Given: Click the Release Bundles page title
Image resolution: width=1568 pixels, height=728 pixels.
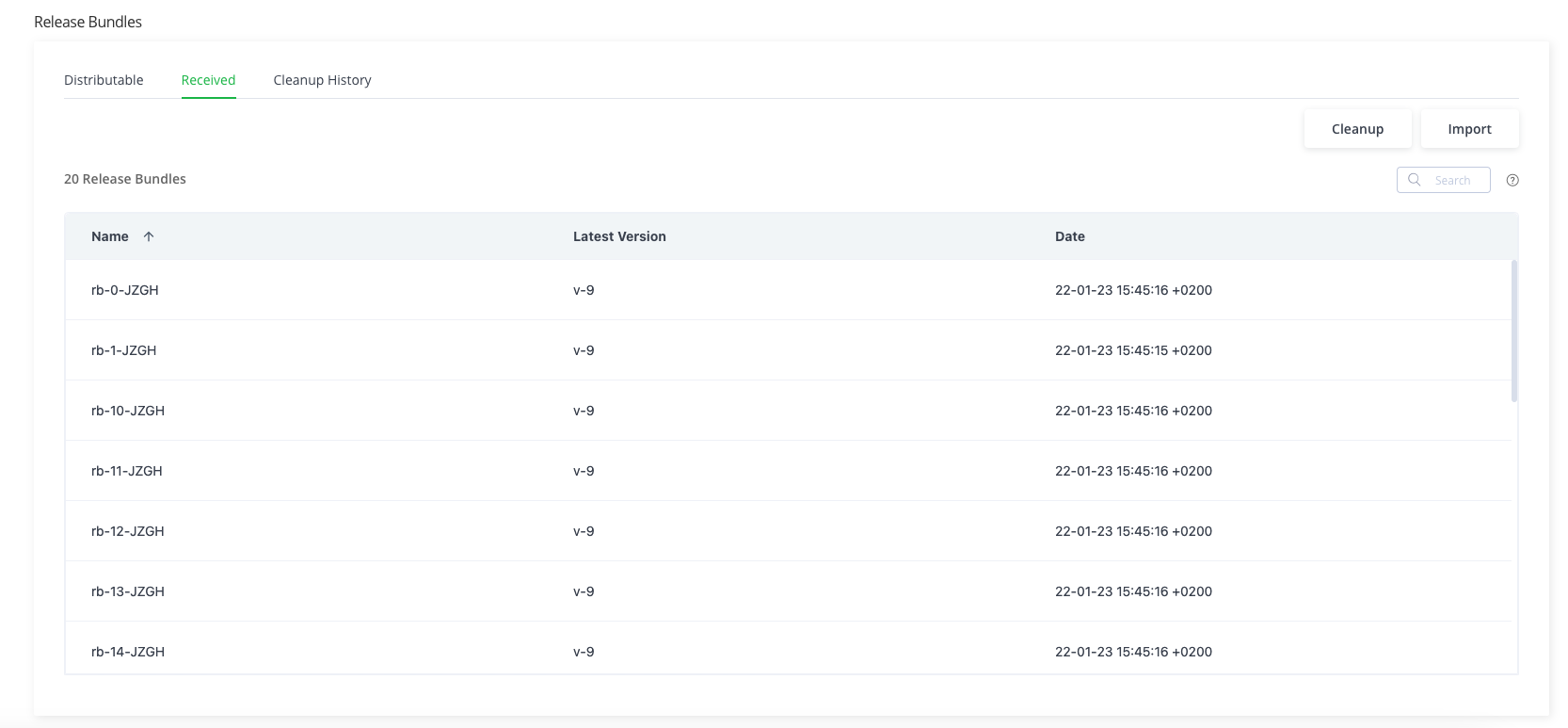Looking at the screenshot, I should pos(88,22).
